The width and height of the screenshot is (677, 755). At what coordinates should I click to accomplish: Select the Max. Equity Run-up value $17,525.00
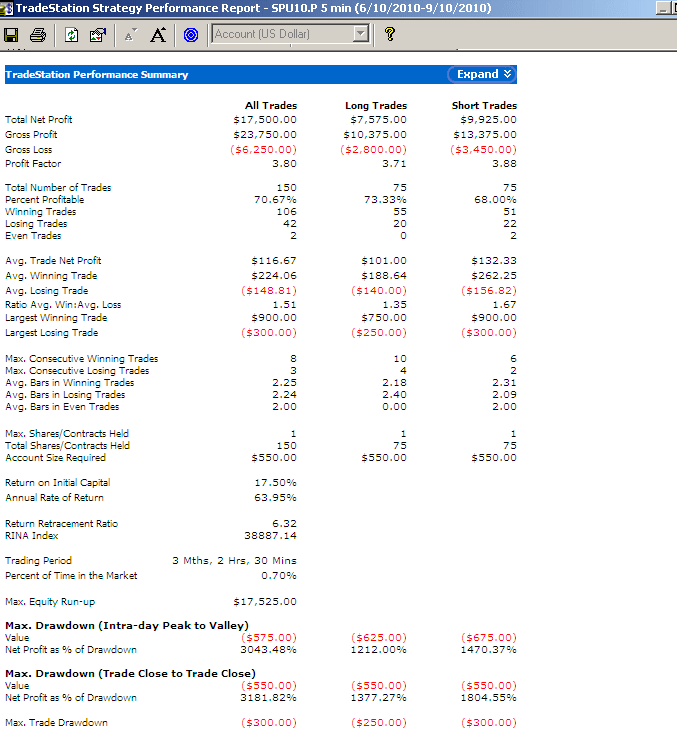265,601
